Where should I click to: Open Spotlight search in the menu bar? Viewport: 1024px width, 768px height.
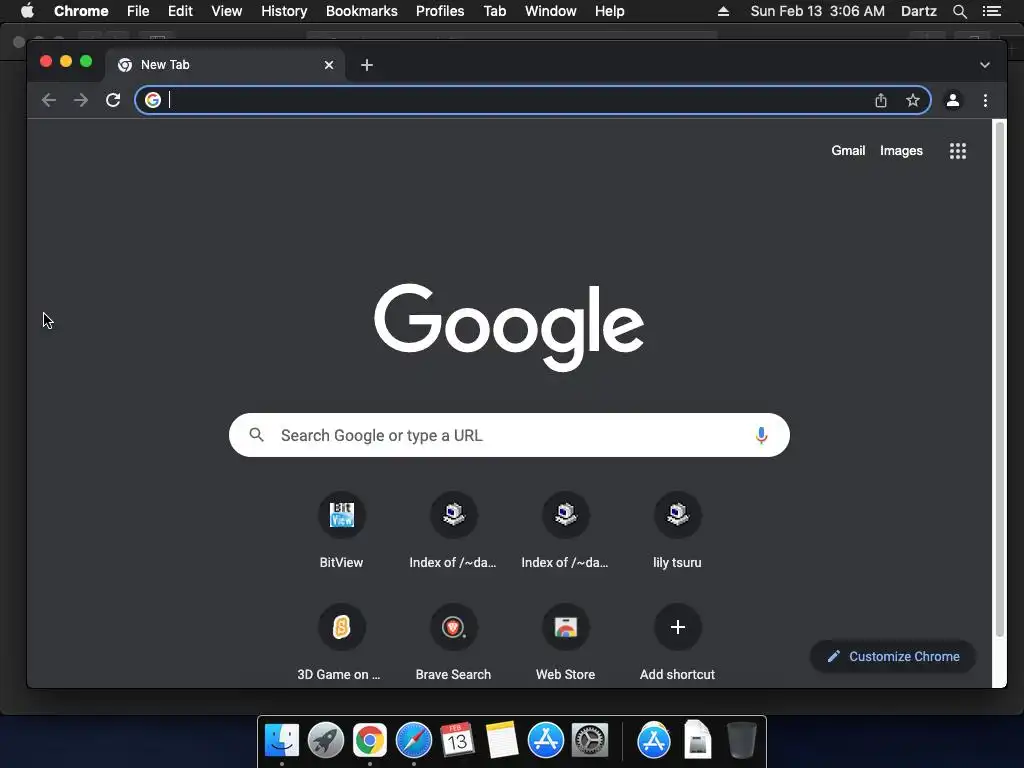coord(959,11)
